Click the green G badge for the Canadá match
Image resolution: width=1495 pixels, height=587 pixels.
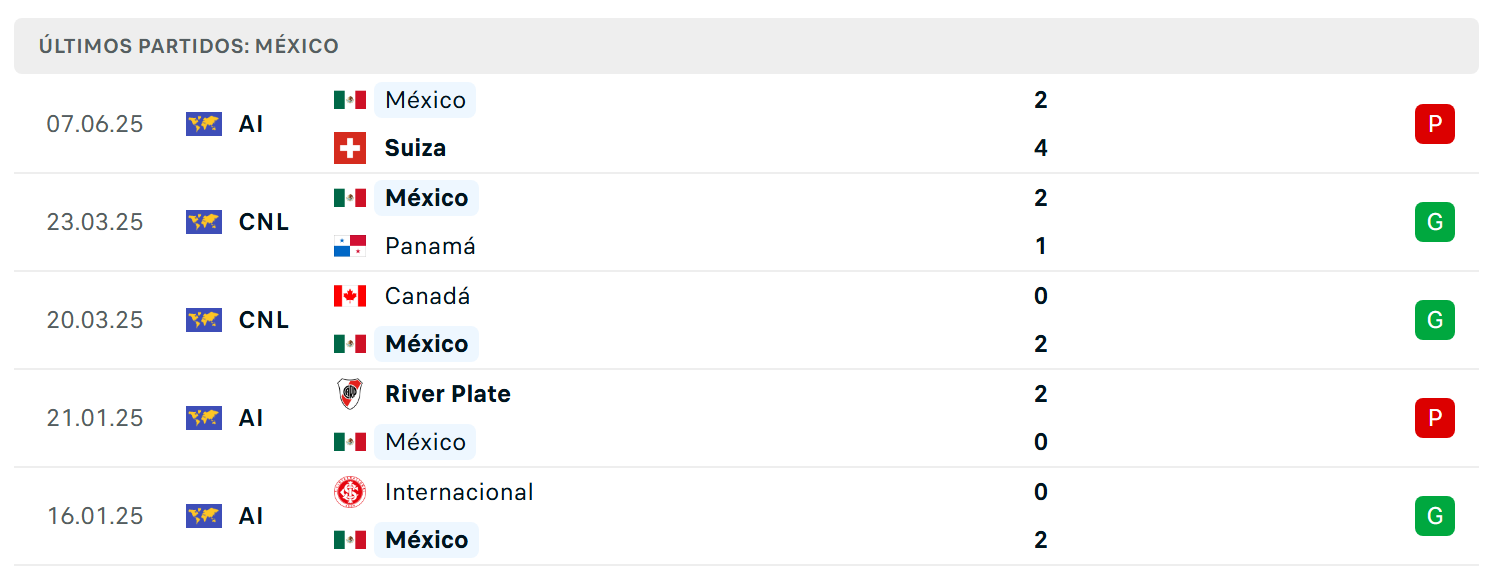point(1435,320)
